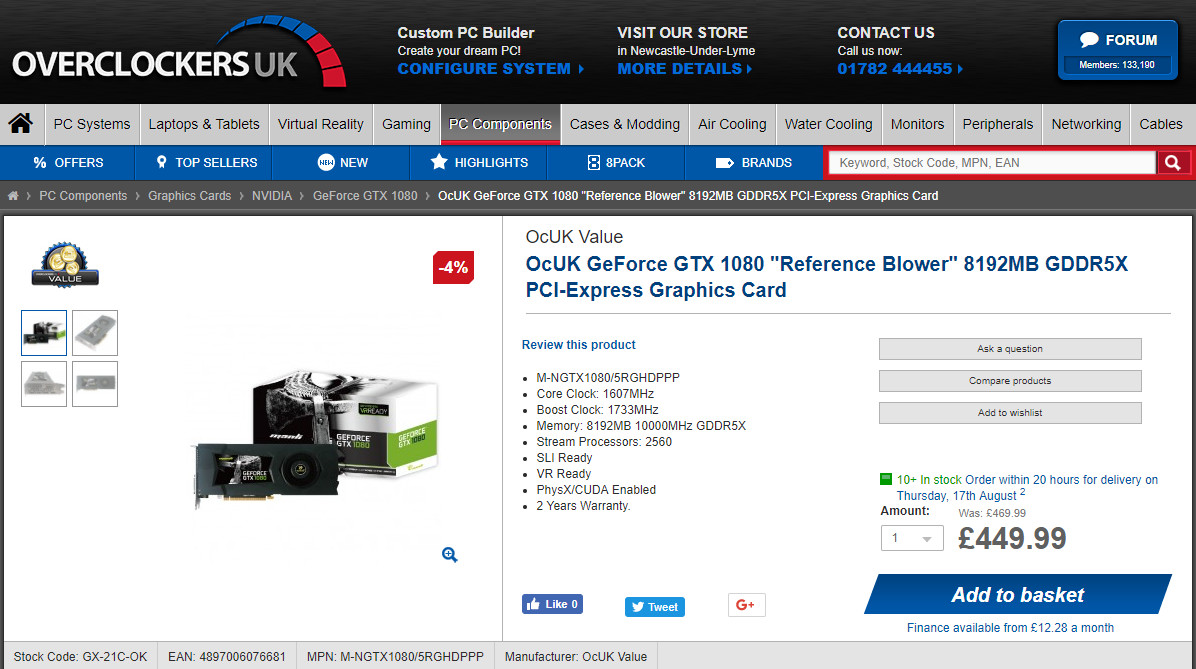Image resolution: width=1196 pixels, height=669 pixels.
Task: Open the quantity amount dropdown
Action: tap(912, 539)
